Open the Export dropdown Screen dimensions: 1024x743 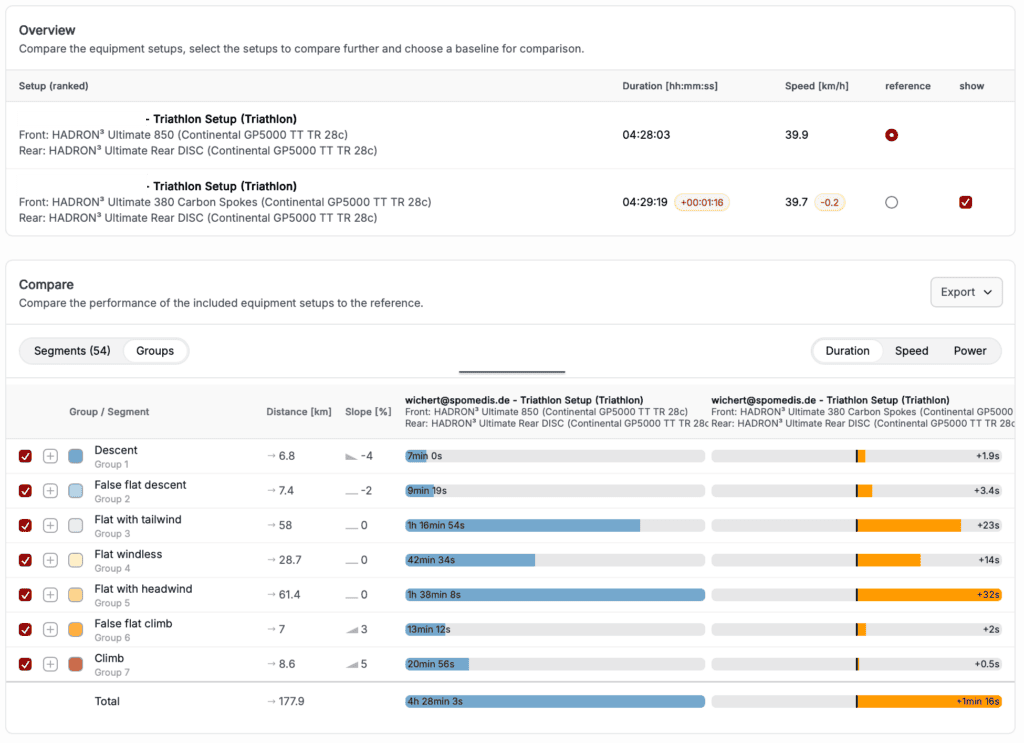pyautogui.click(x=966, y=292)
